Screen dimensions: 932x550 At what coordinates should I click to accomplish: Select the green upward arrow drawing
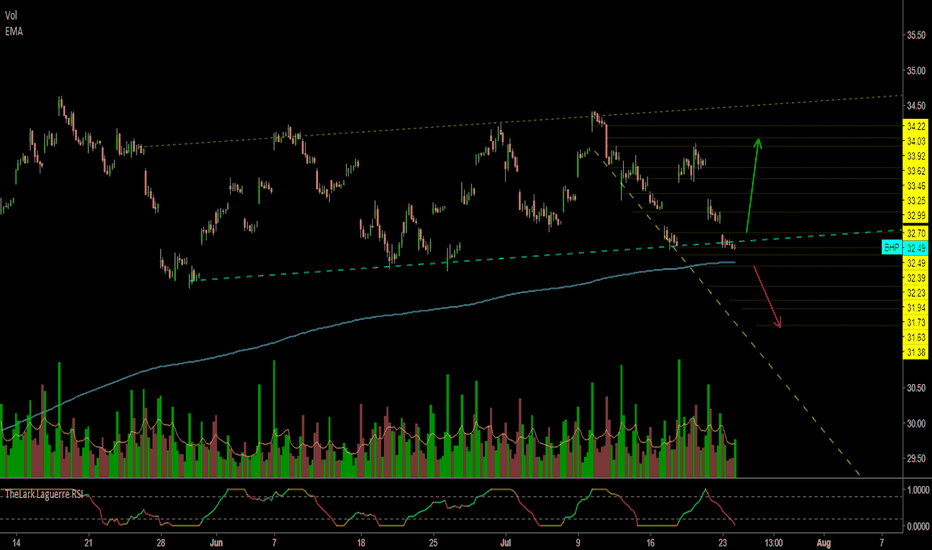[752, 185]
